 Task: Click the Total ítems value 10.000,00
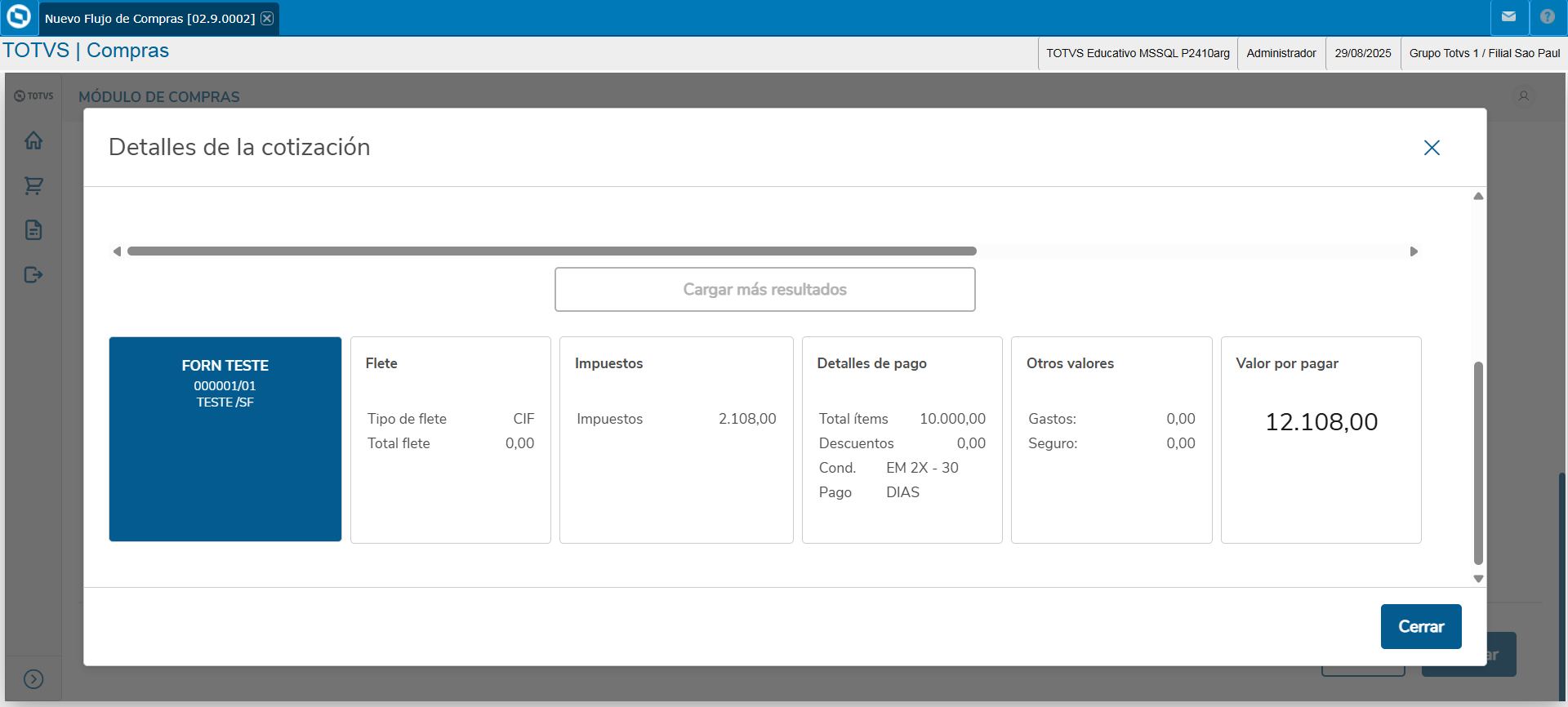(x=952, y=419)
